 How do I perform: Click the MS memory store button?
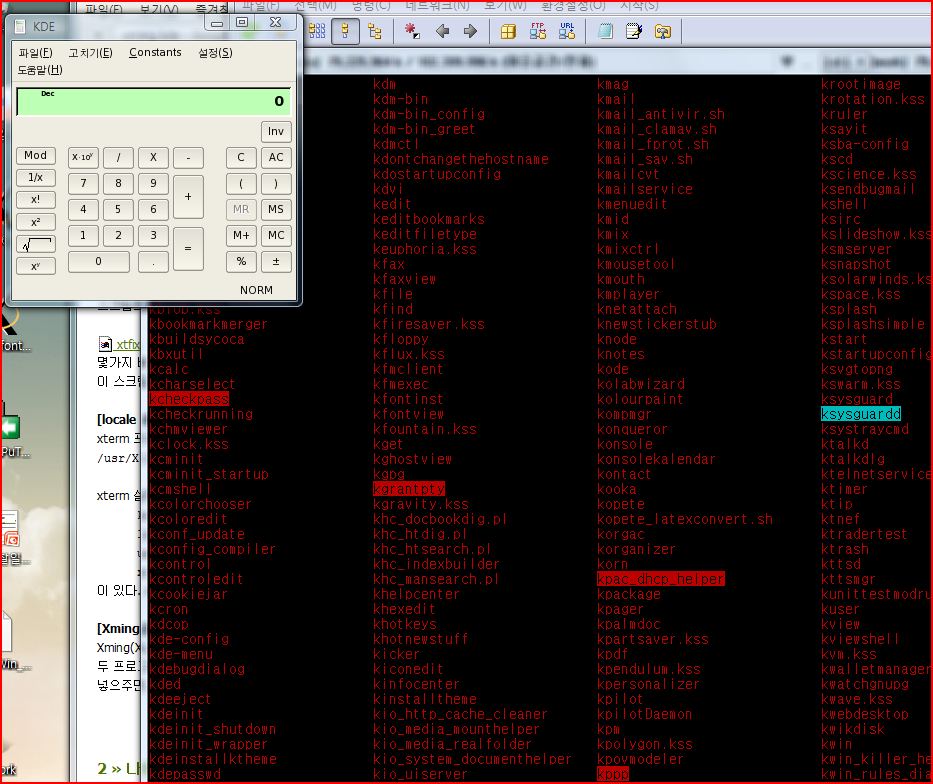pyautogui.click(x=276, y=209)
